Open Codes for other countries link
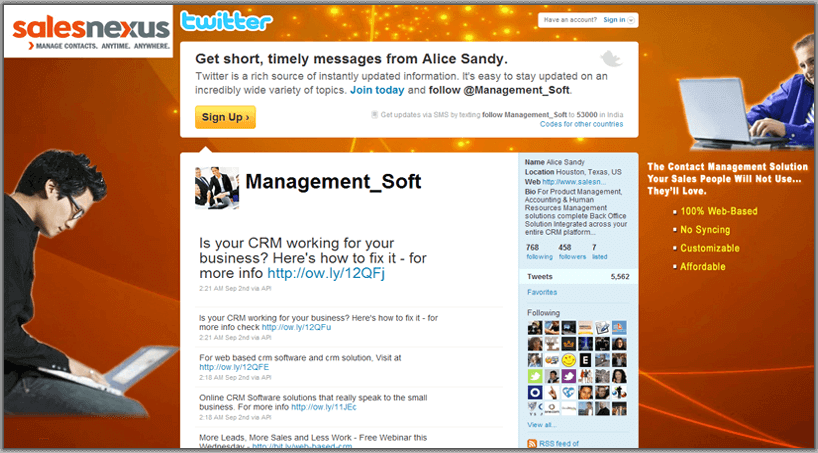Screen dimensions: 818x453 click(581, 124)
